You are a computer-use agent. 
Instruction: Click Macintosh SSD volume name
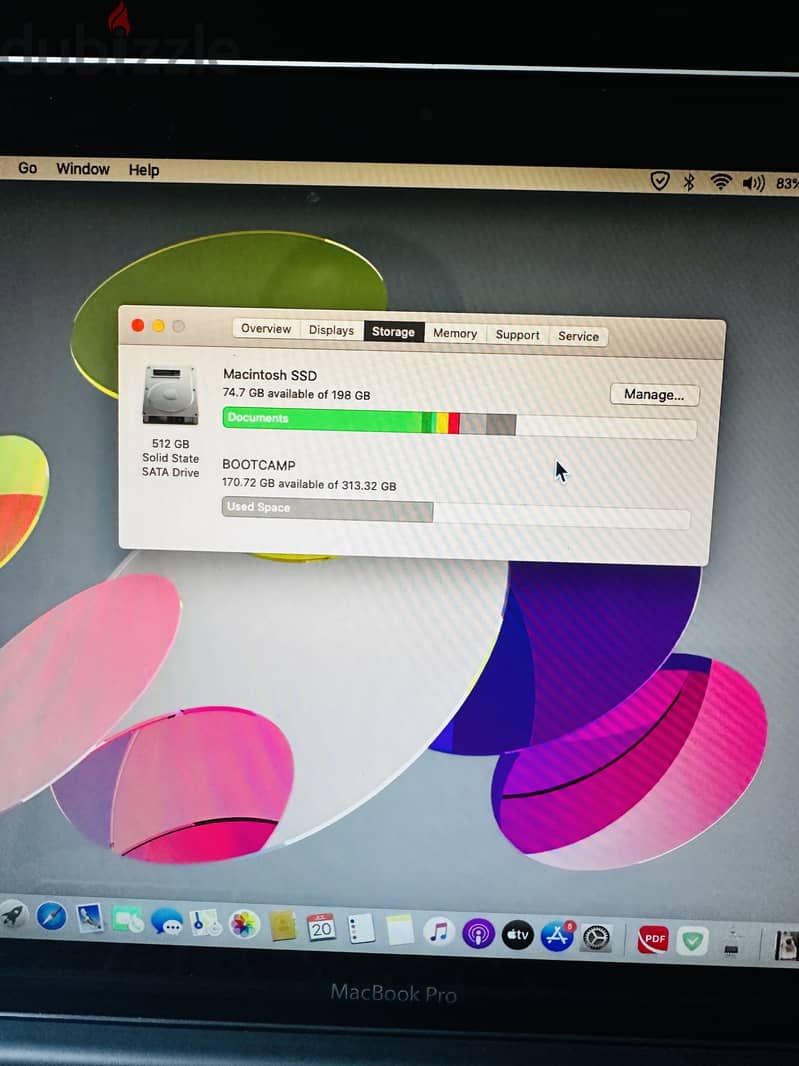pos(270,375)
